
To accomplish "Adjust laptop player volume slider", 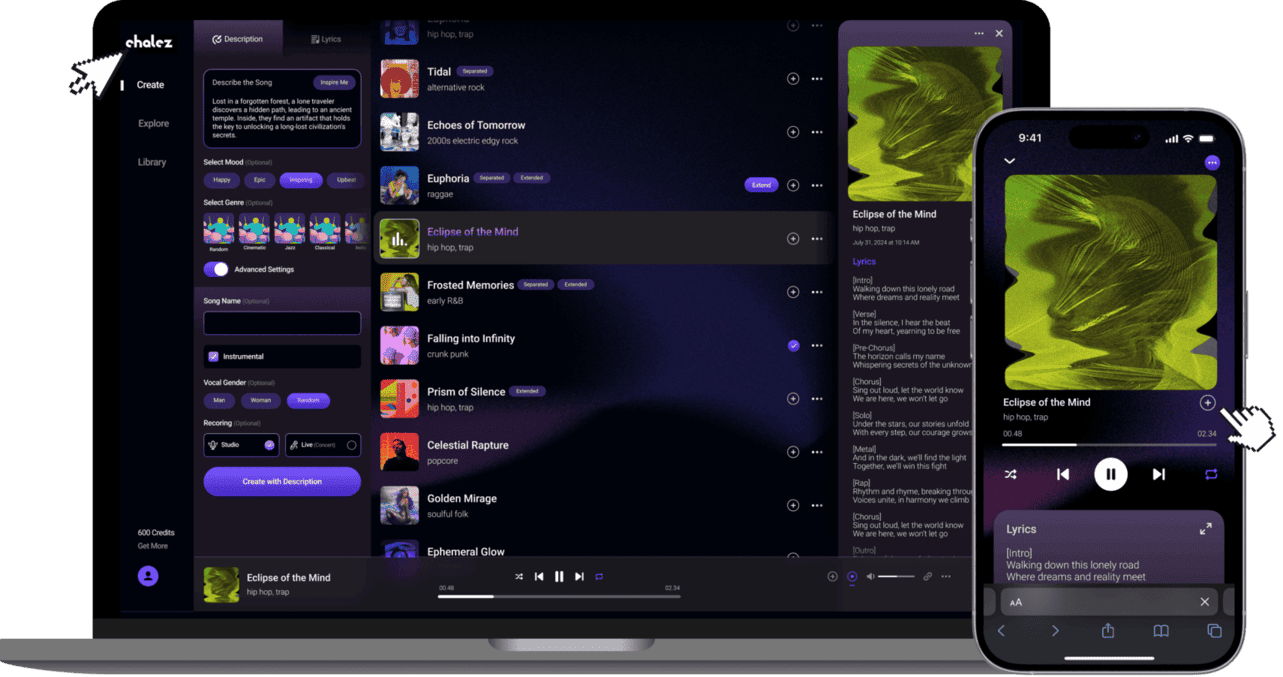I will tap(896, 576).
